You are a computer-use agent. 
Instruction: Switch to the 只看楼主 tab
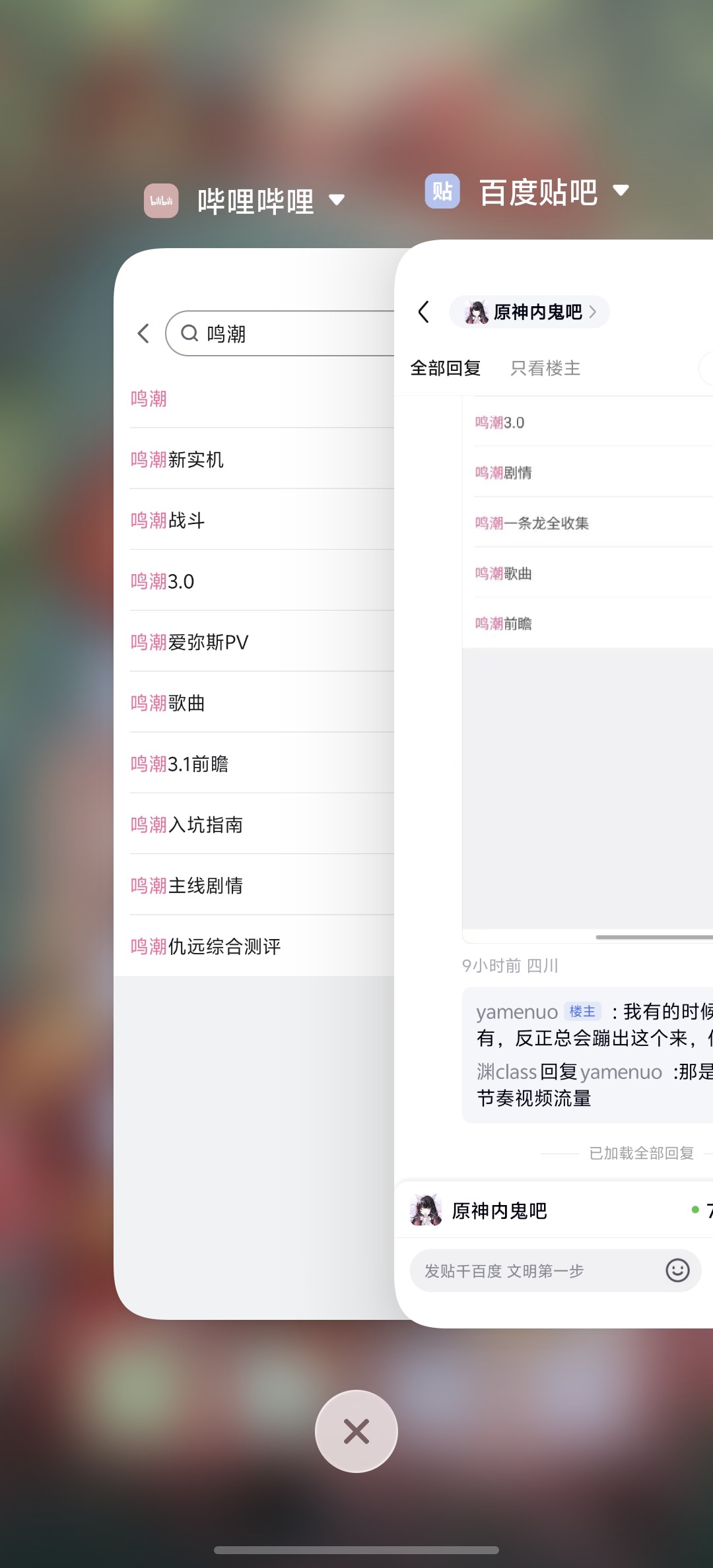click(545, 368)
